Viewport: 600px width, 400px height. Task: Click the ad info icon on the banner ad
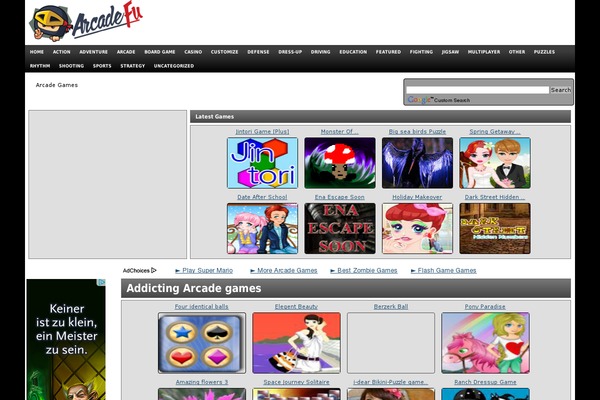(x=102, y=282)
